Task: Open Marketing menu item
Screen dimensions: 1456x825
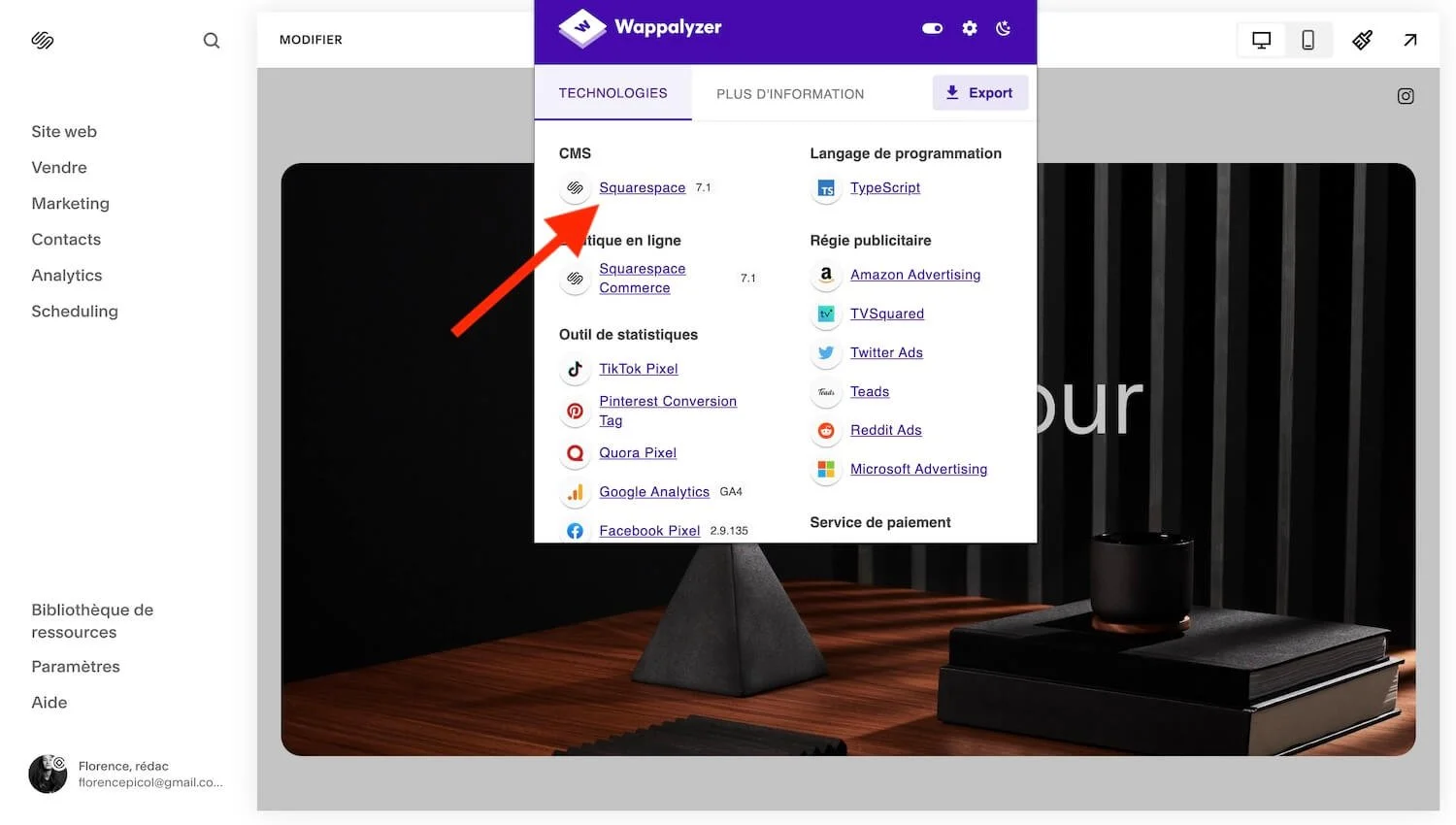Action: click(70, 203)
